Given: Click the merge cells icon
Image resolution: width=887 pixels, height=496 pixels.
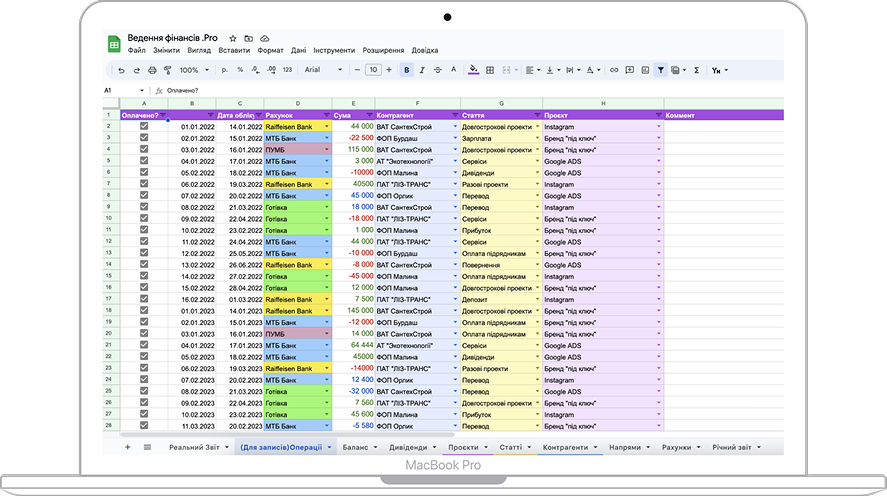Looking at the screenshot, I should (x=506, y=70).
